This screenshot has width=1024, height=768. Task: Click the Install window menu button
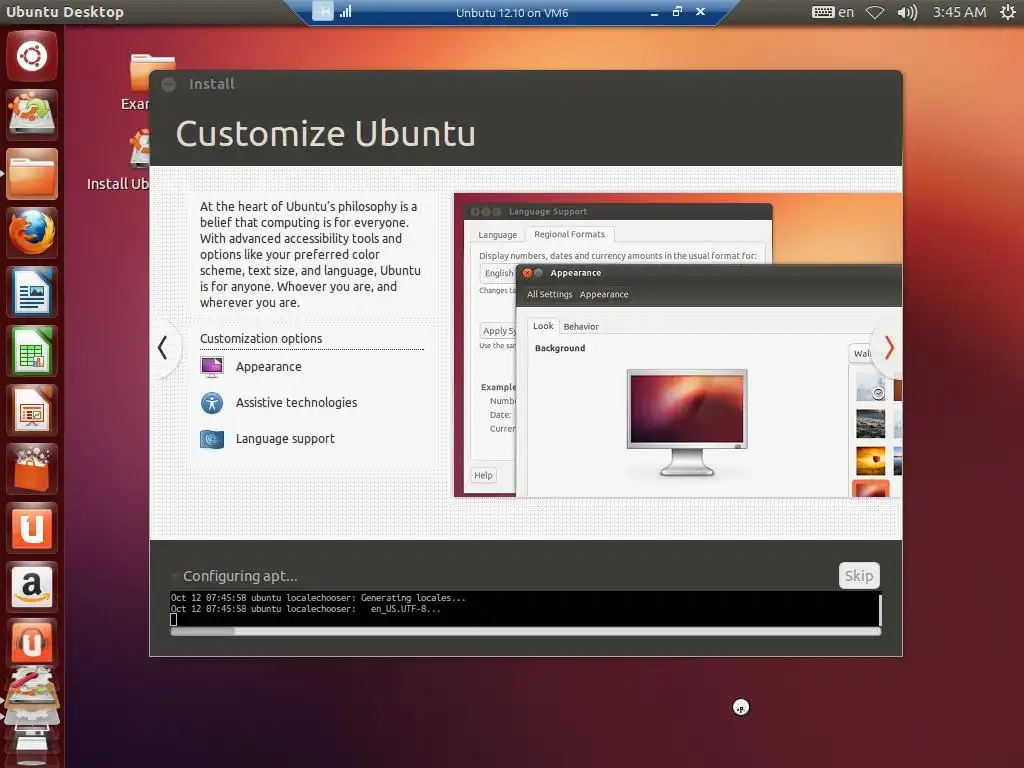click(x=168, y=84)
